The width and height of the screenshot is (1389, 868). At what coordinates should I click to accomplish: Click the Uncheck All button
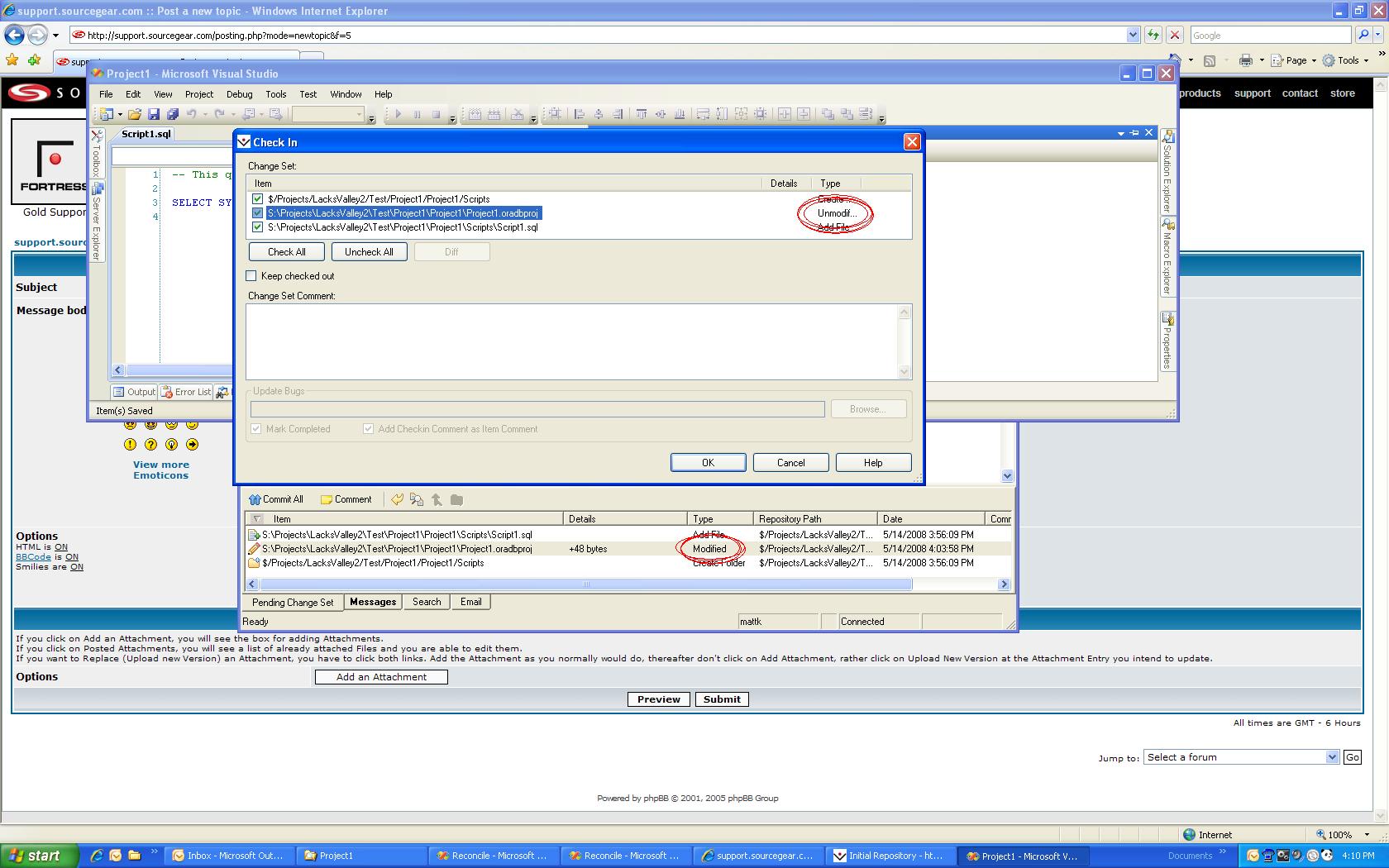pos(369,252)
